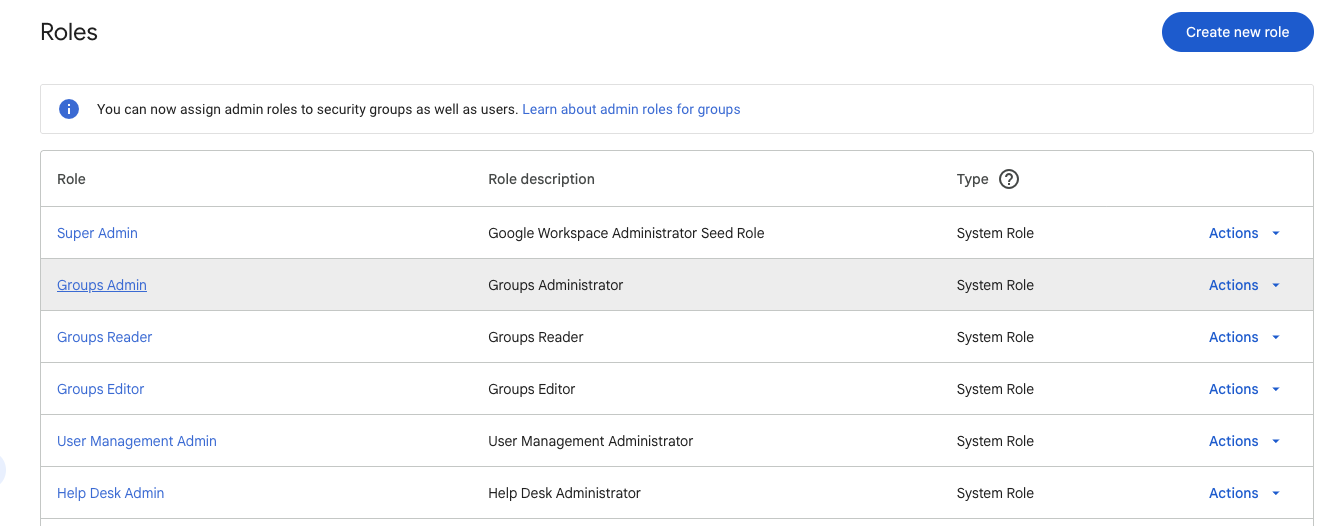This screenshot has width=1327, height=526.
Task: Open the Super Admin role
Action: pyautogui.click(x=97, y=233)
